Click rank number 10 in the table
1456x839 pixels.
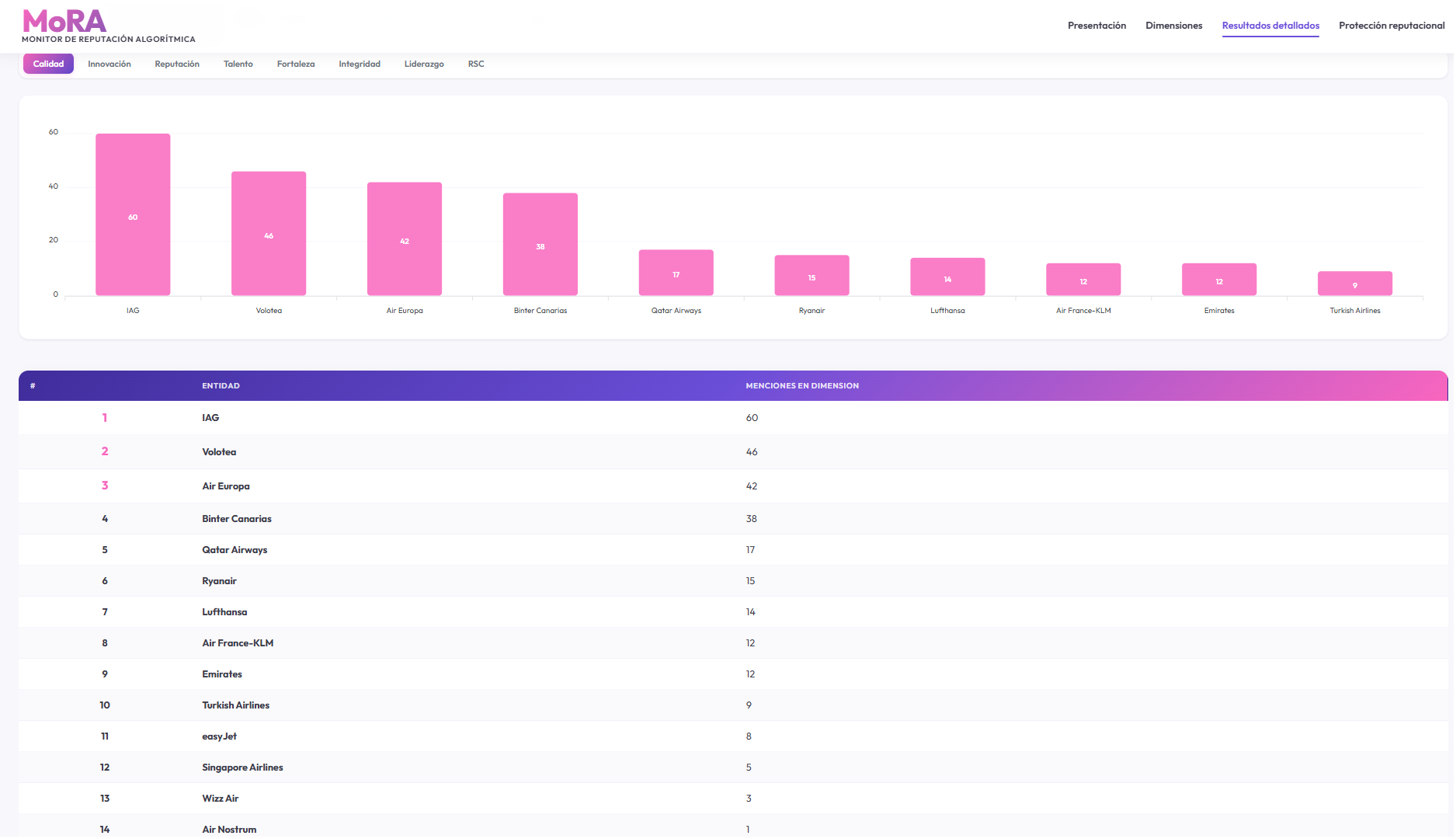point(105,705)
